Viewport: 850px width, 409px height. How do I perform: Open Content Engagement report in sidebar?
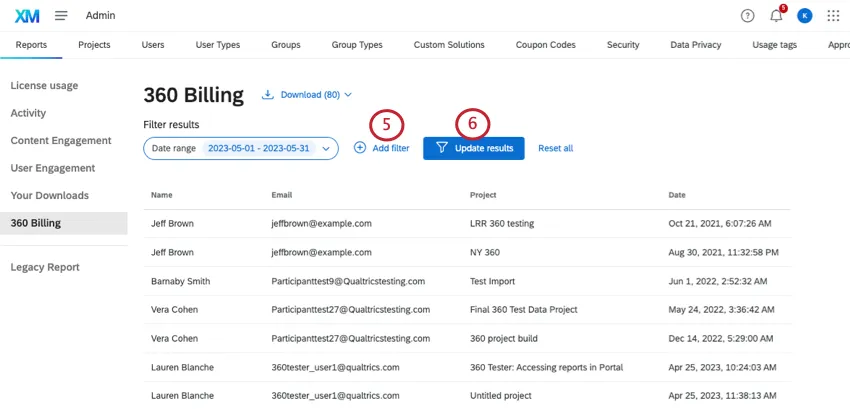click(x=61, y=141)
